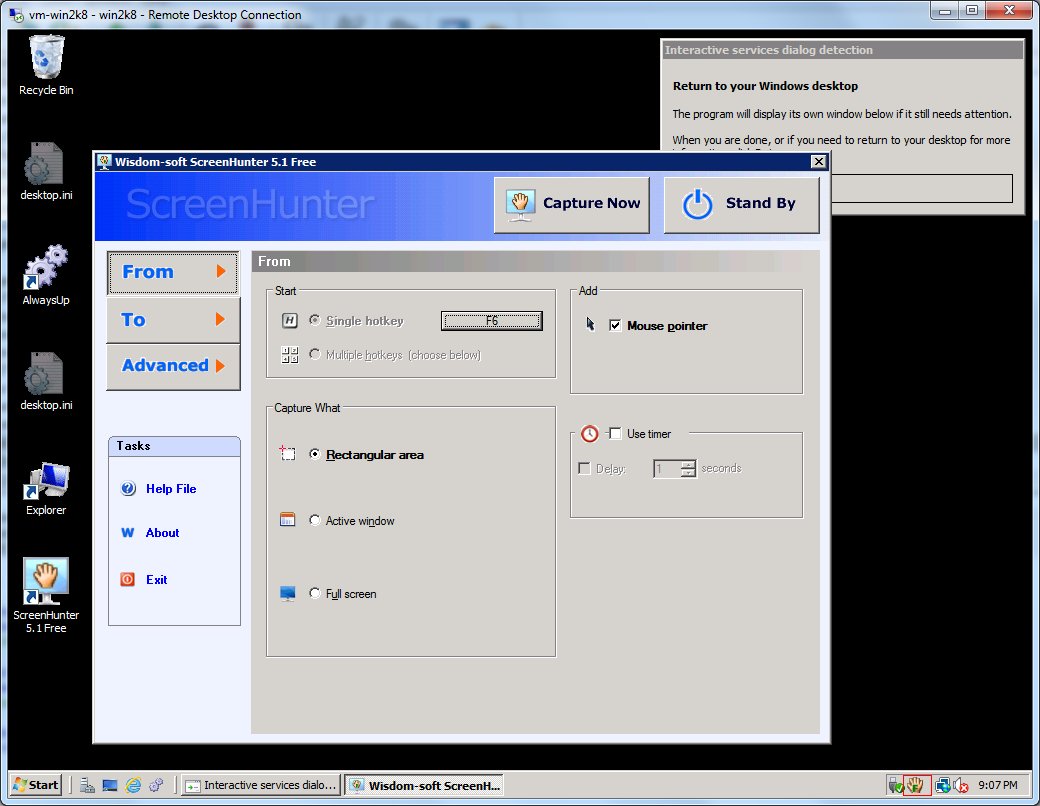Click the full screen monitor icon
The height and width of the screenshot is (806, 1040).
tap(287, 593)
